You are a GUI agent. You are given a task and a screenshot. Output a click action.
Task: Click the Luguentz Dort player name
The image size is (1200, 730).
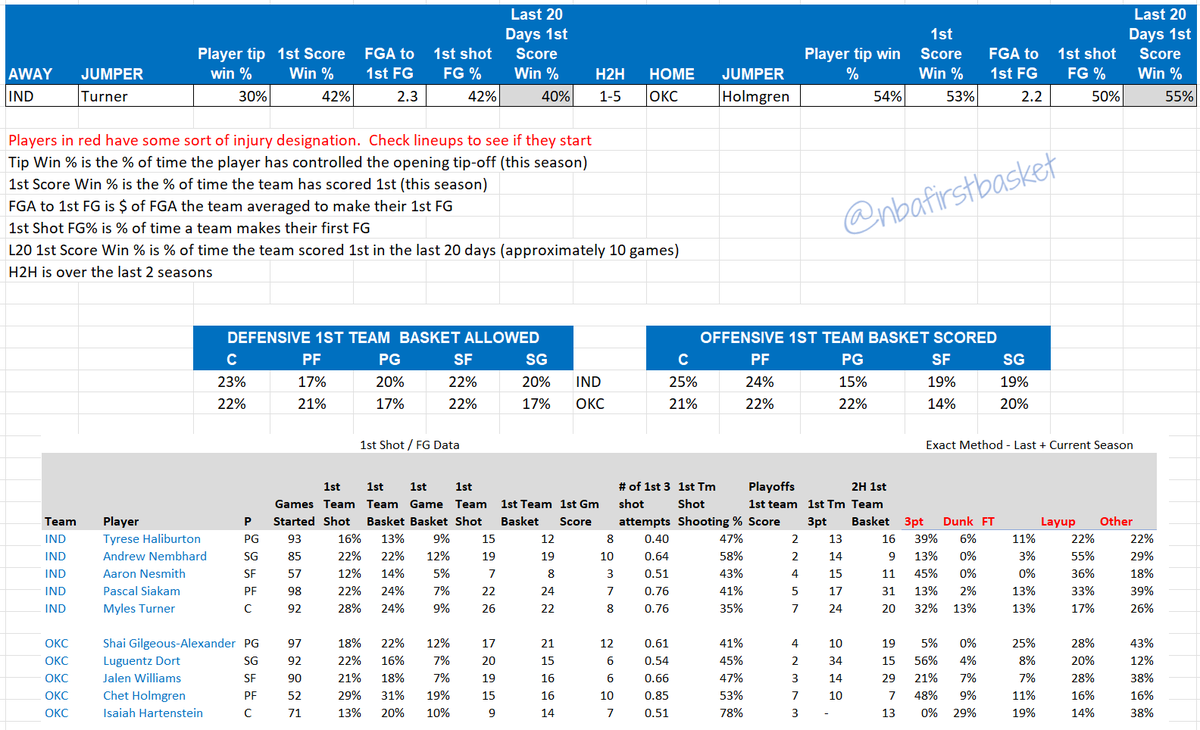click(142, 661)
